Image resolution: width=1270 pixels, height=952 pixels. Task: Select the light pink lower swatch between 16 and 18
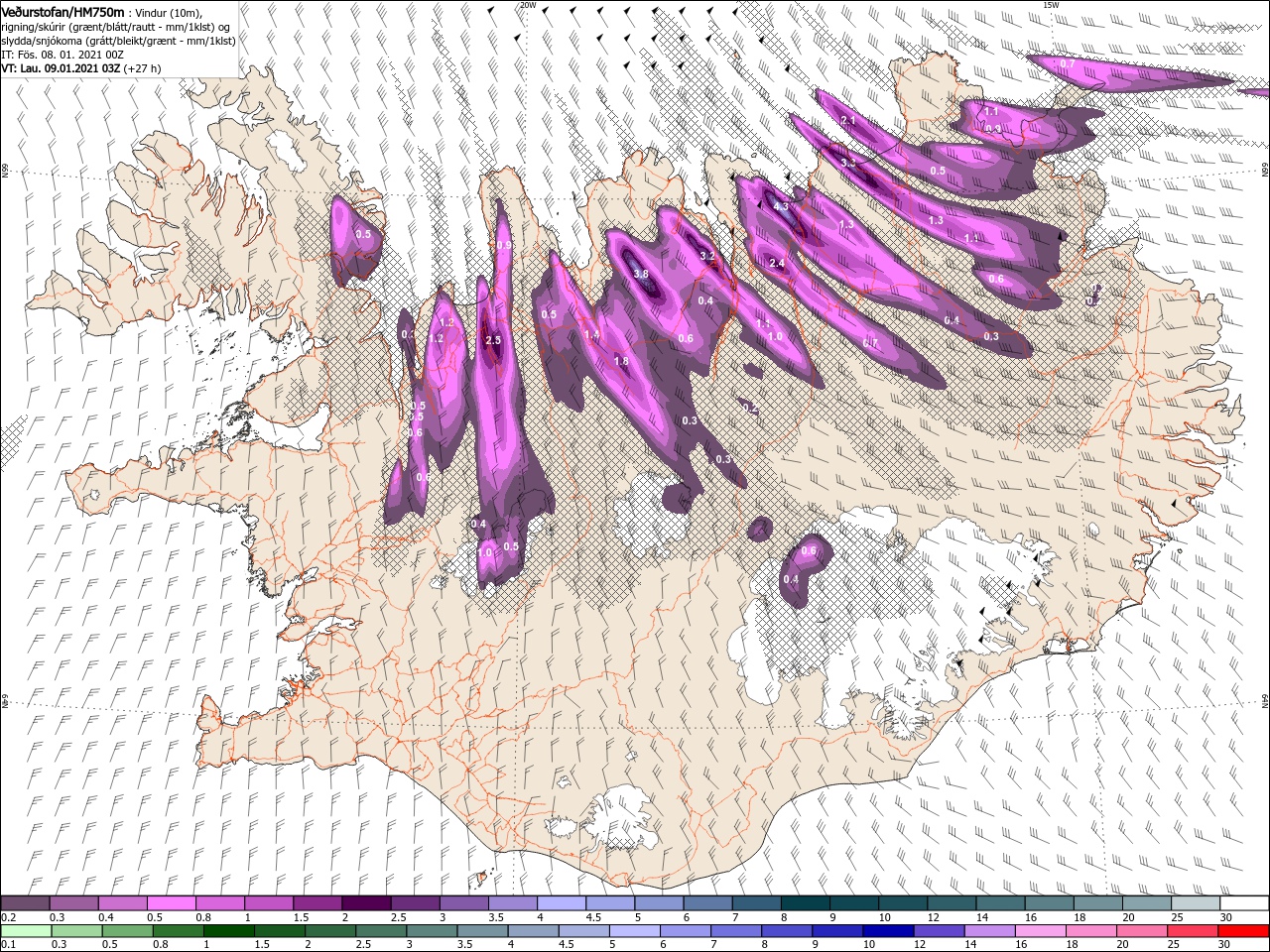pos(1042,931)
